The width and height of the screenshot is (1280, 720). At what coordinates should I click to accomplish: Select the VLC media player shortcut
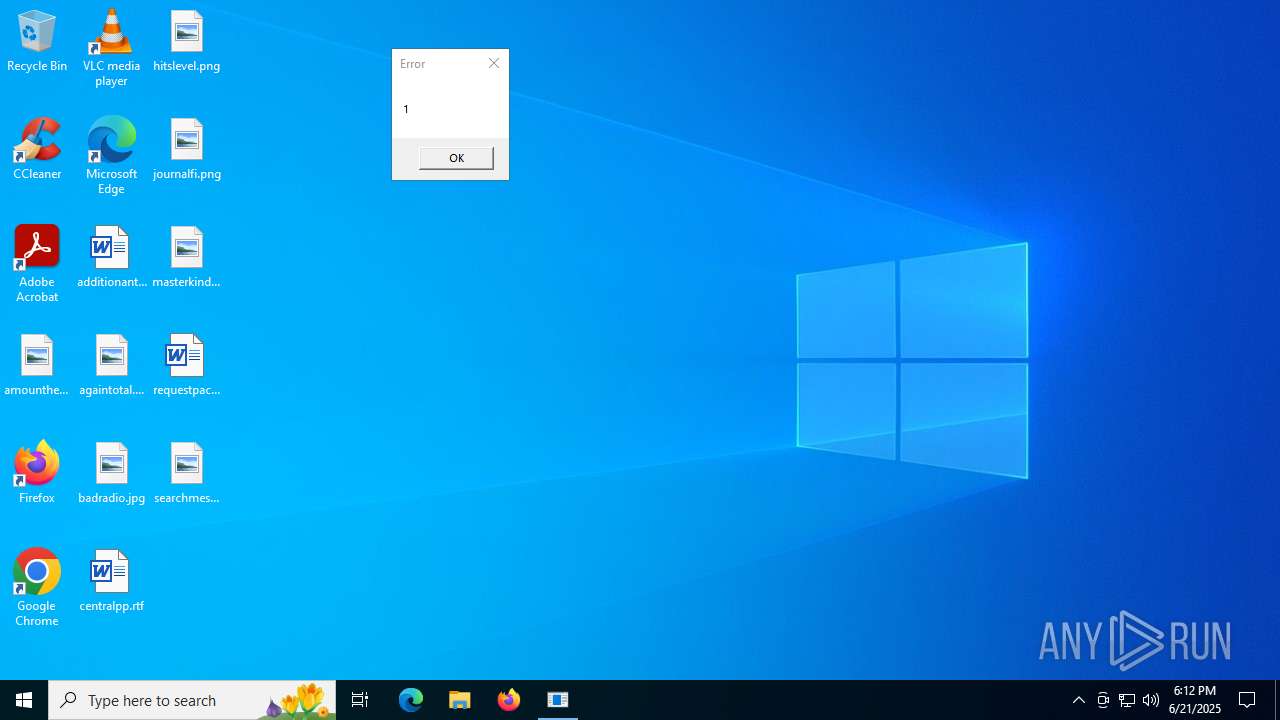click(x=111, y=48)
